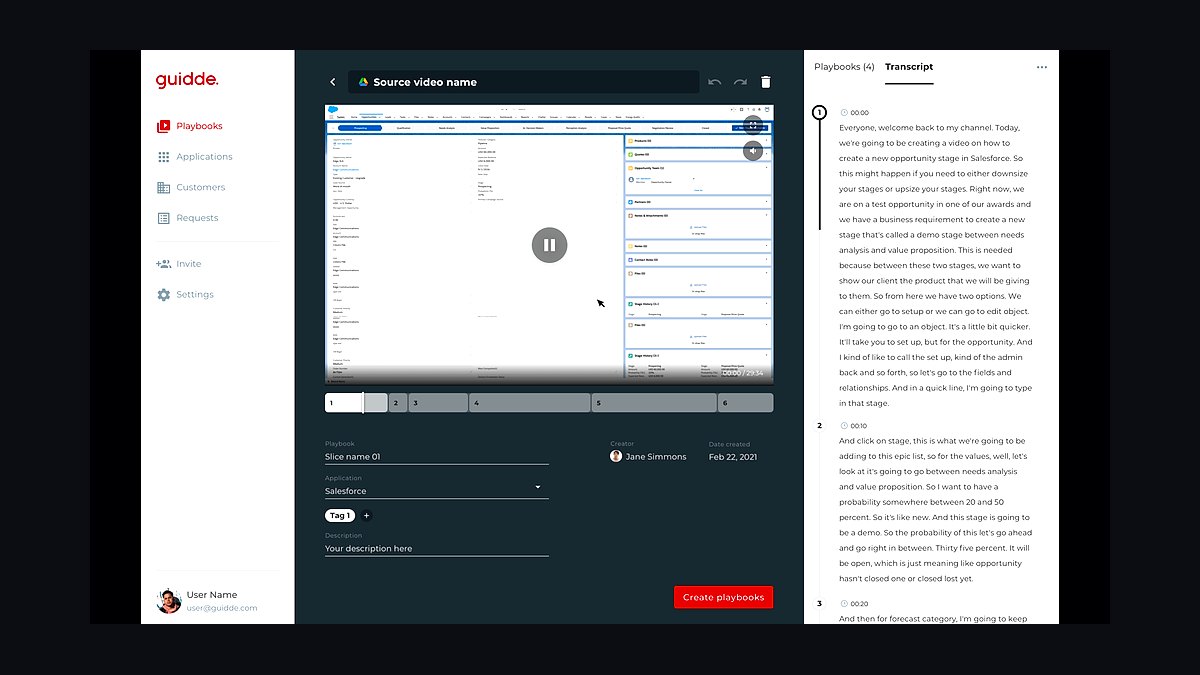Select transcript step marker 1
The width and height of the screenshot is (1200, 675).
tap(820, 113)
